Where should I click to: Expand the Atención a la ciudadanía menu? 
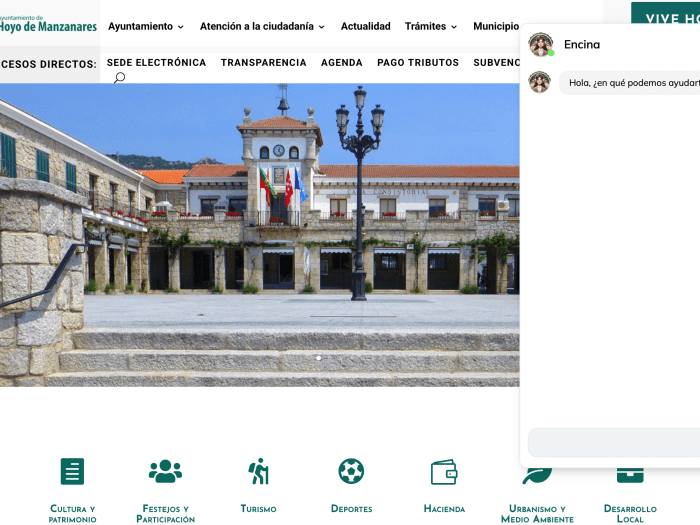[262, 26]
